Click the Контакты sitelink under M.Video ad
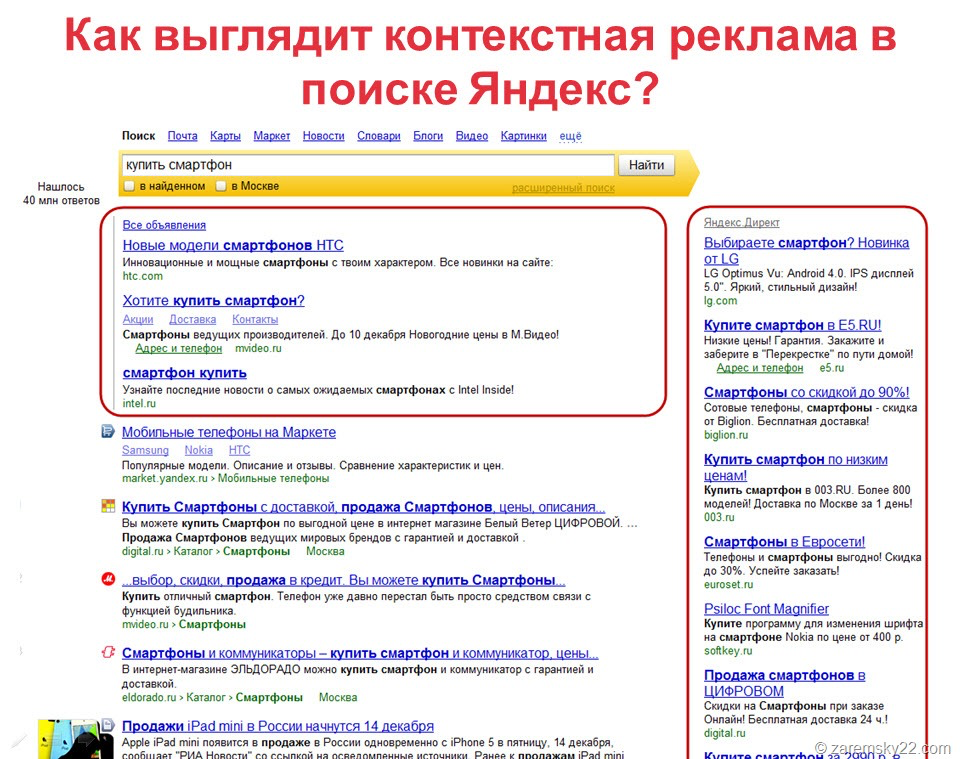The width and height of the screenshot is (961, 759). [255, 319]
